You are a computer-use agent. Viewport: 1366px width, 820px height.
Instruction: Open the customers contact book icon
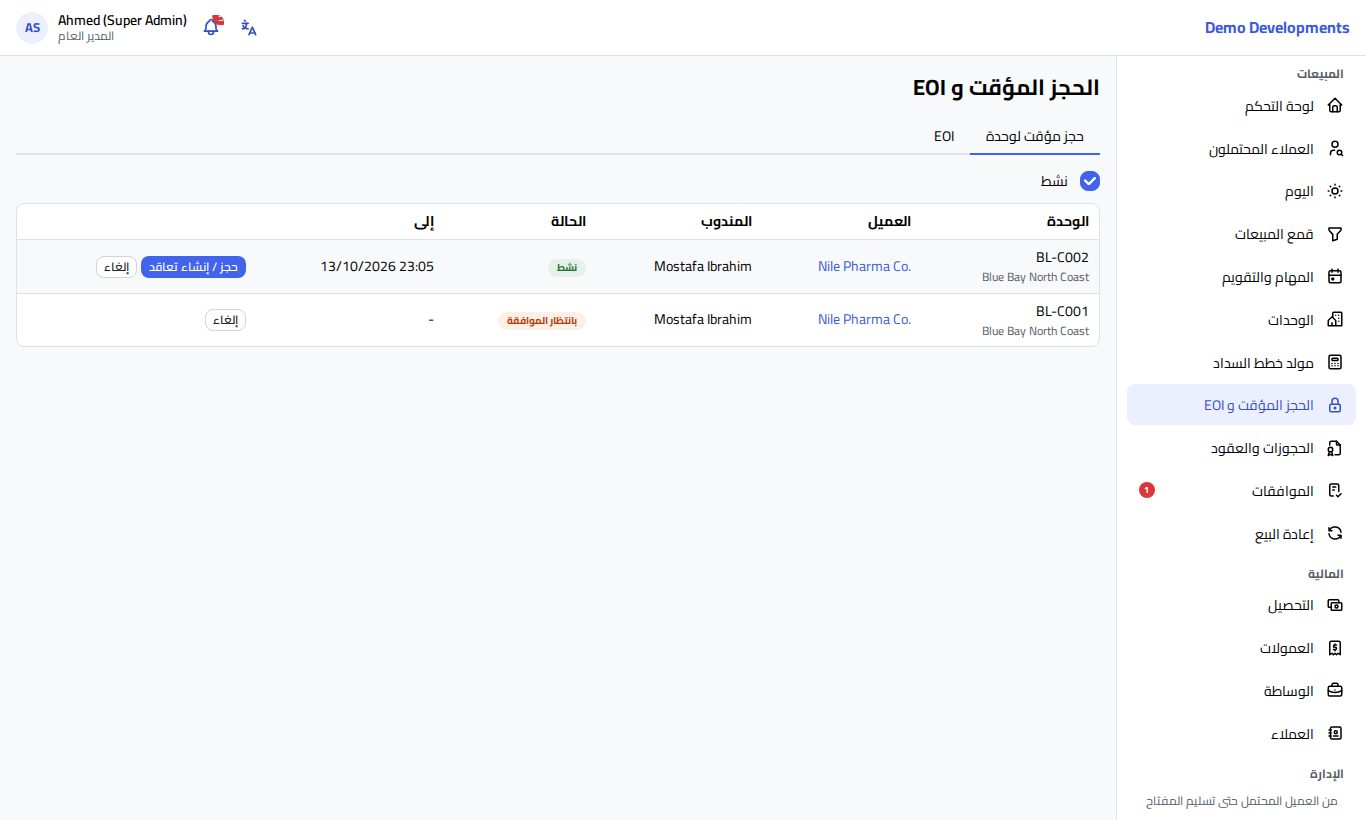(1334, 733)
